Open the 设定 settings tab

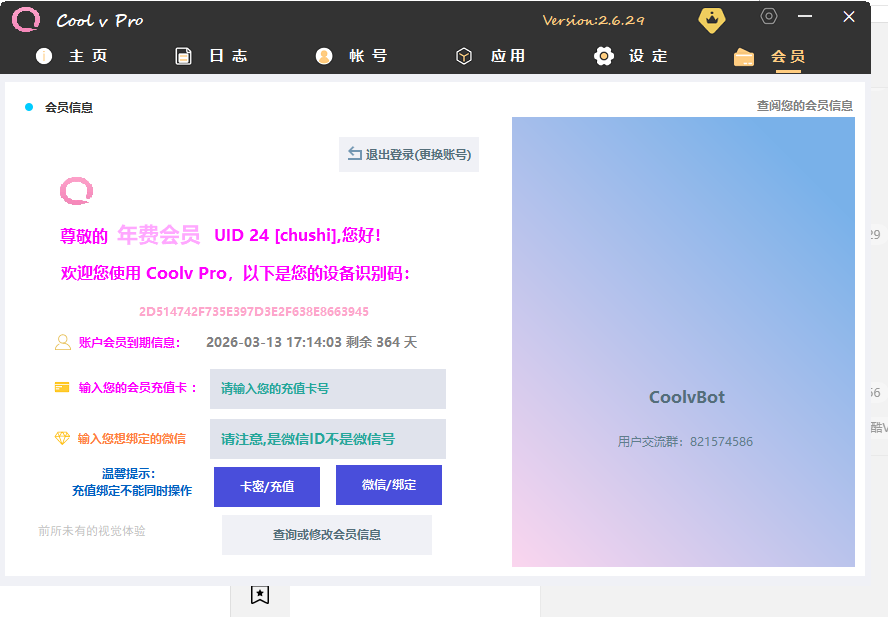[631, 56]
